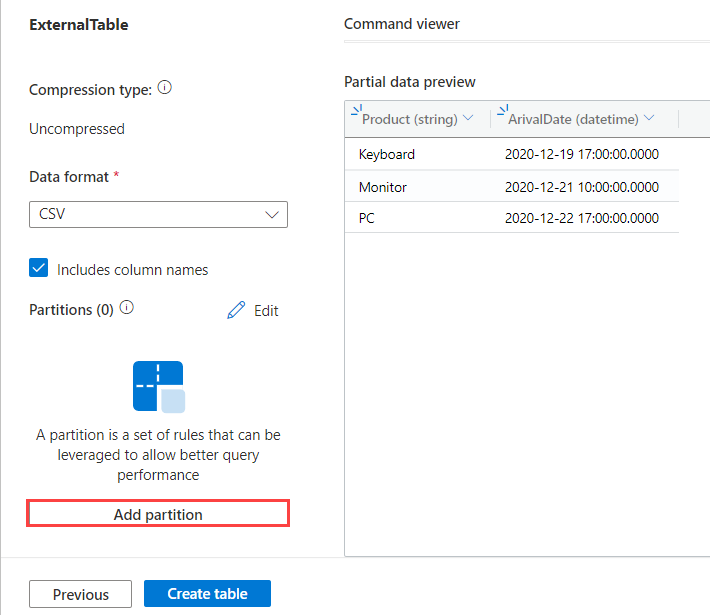
Task: Click the 2020-12-19 17:00:00 date cell
Action: 582,154
